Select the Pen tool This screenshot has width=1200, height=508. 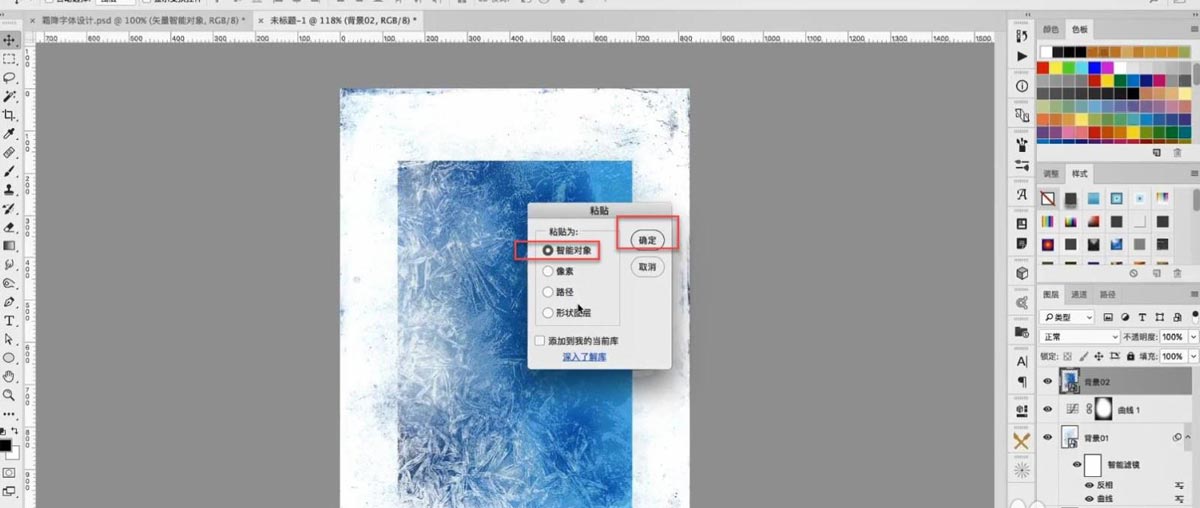pyautogui.click(x=9, y=302)
